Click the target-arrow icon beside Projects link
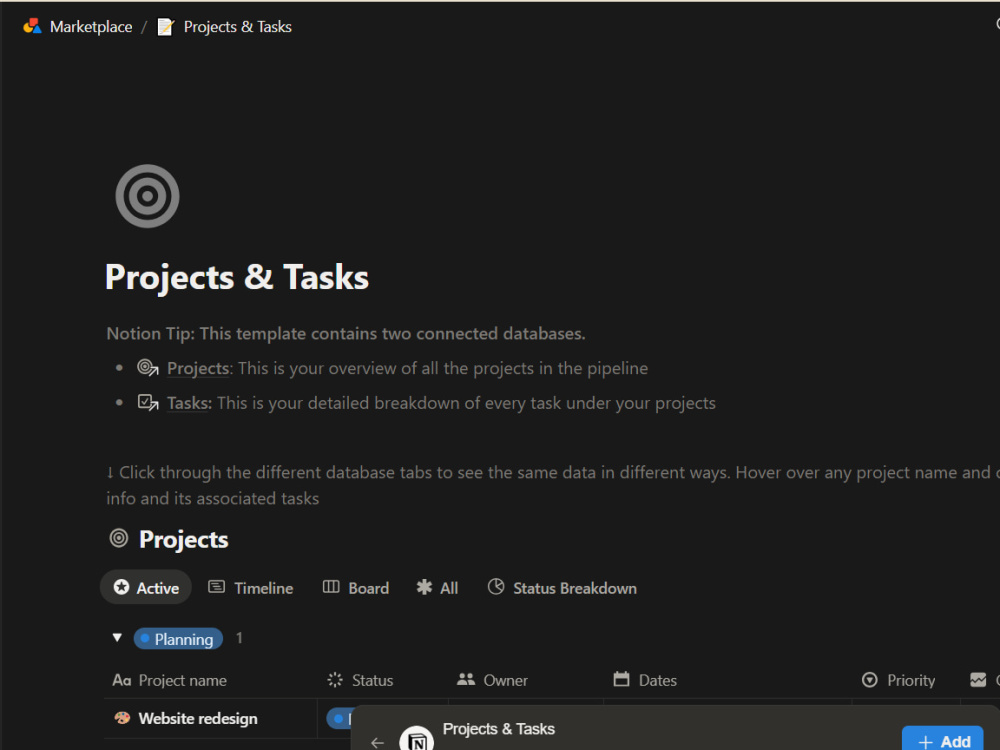Image resolution: width=1000 pixels, height=750 pixels. pos(148,367)
